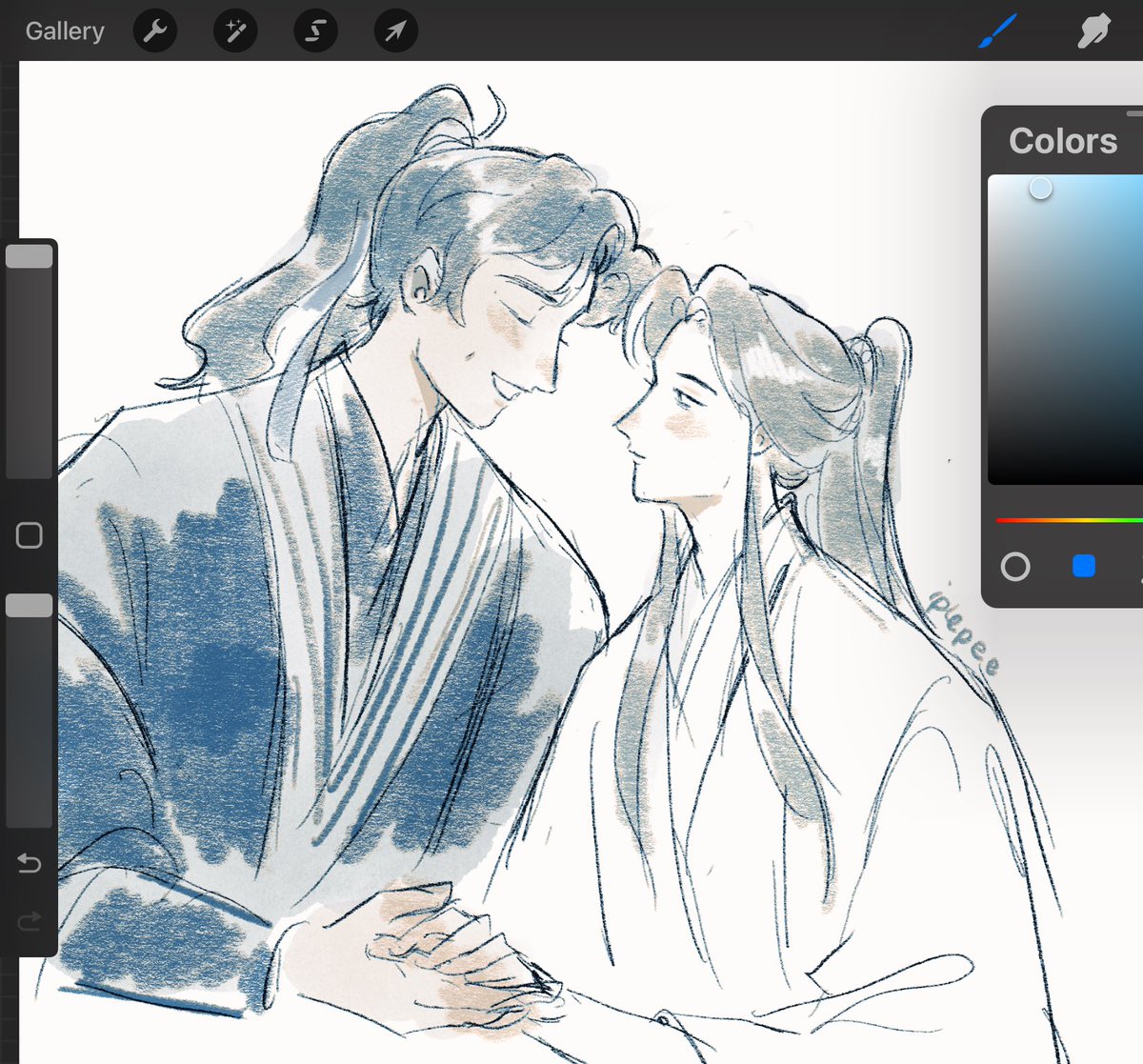Adjust the brush size slider handle
This screenshot has width=1143, height=1064.
pos(30,256)
